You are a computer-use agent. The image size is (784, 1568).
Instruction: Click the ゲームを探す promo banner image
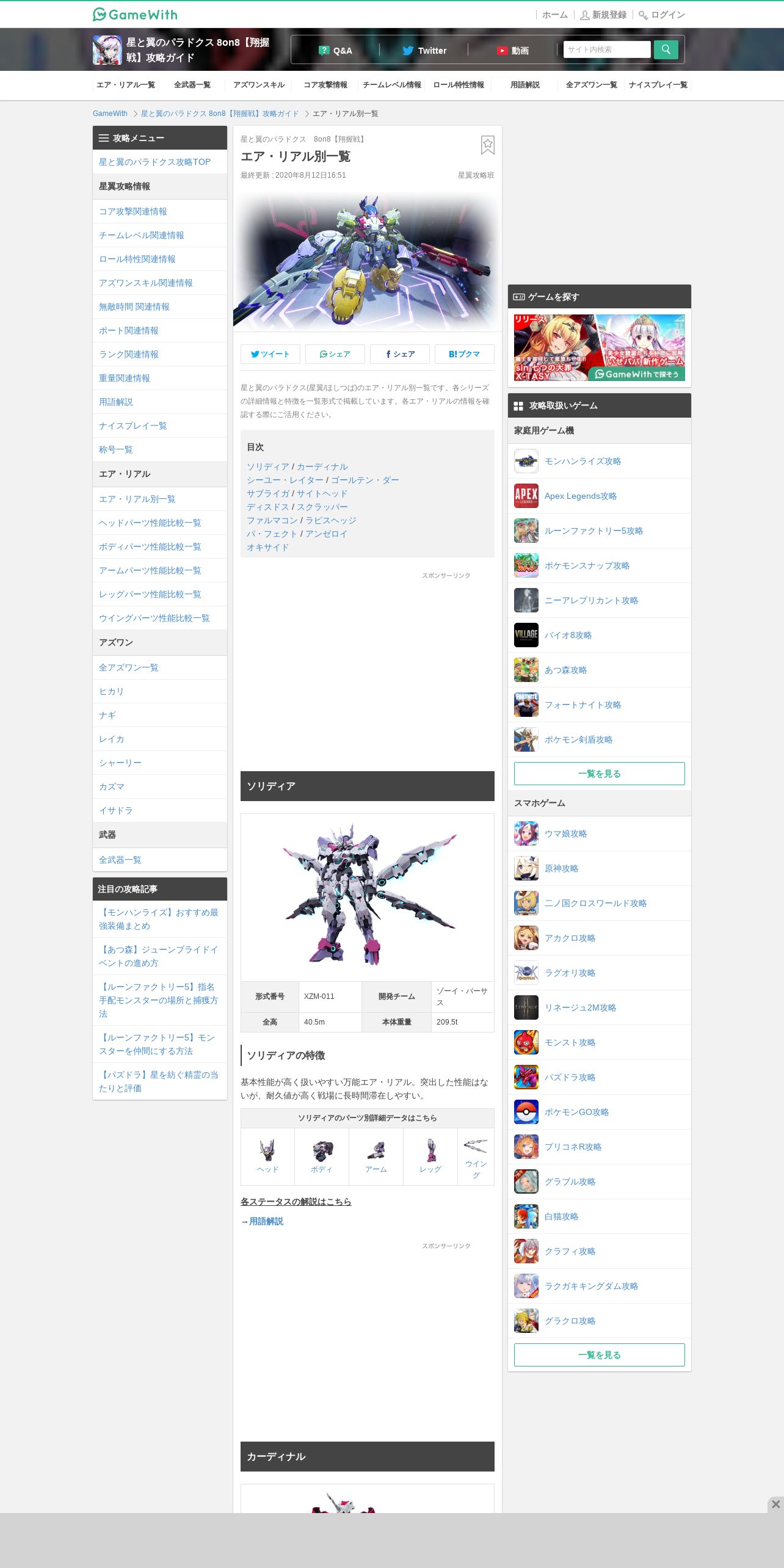point(600,347)
